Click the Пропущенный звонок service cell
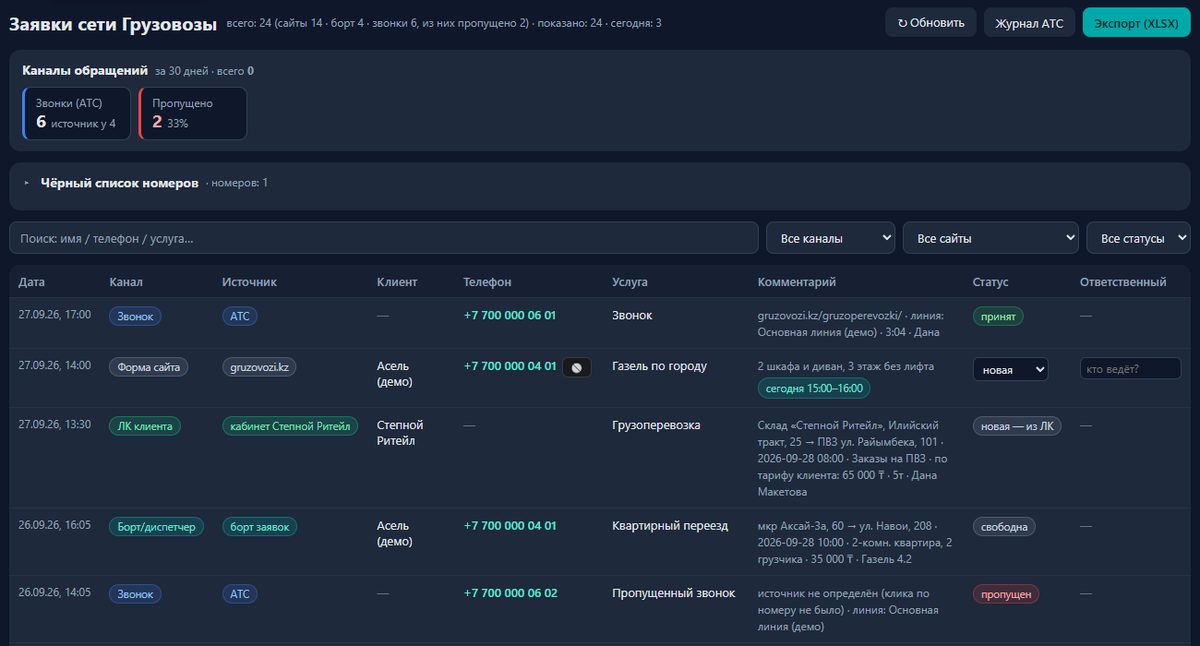Image resolution: width=1200 pixels, height=646 pixels. pyautogui.click(x=673, y=593)
